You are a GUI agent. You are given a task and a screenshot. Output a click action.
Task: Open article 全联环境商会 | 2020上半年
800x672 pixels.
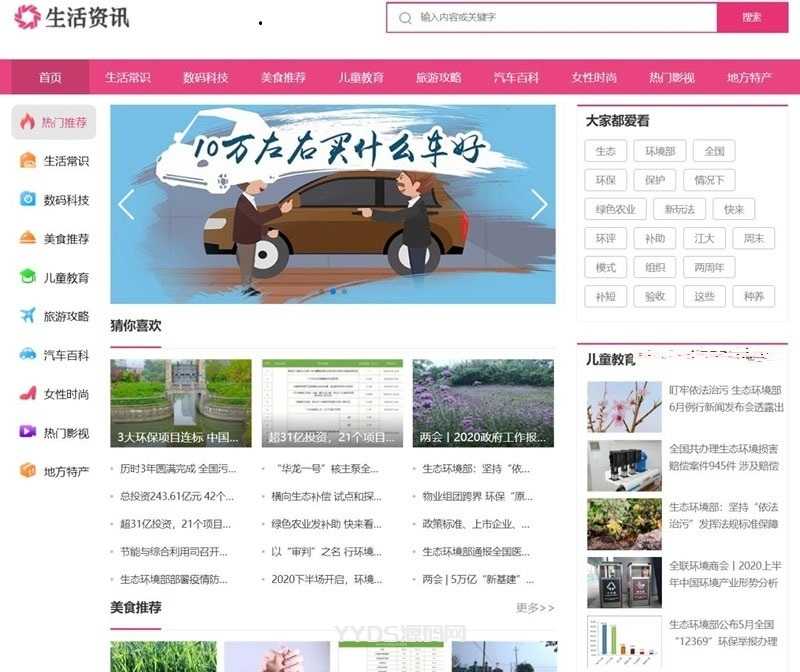pyautogui.click(x=725, y=574)
